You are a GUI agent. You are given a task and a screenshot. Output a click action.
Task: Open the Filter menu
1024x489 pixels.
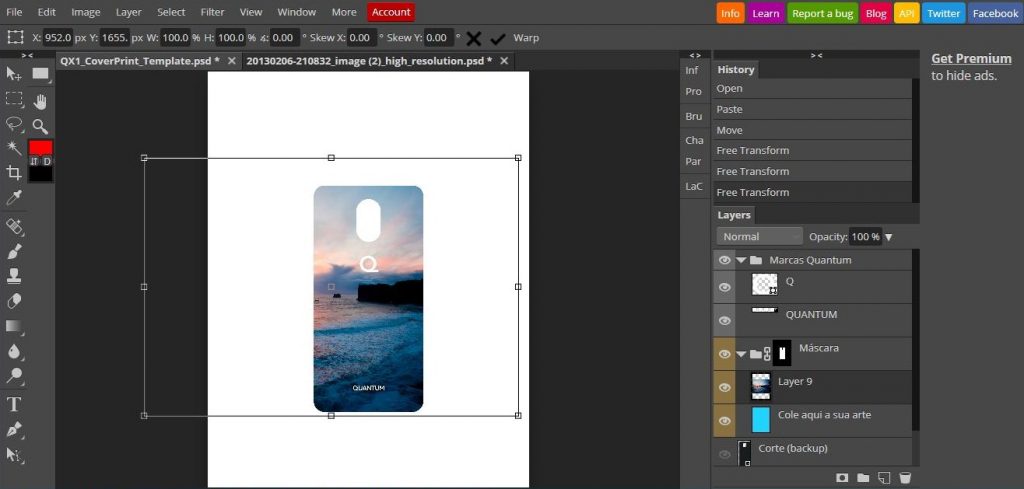212,12
